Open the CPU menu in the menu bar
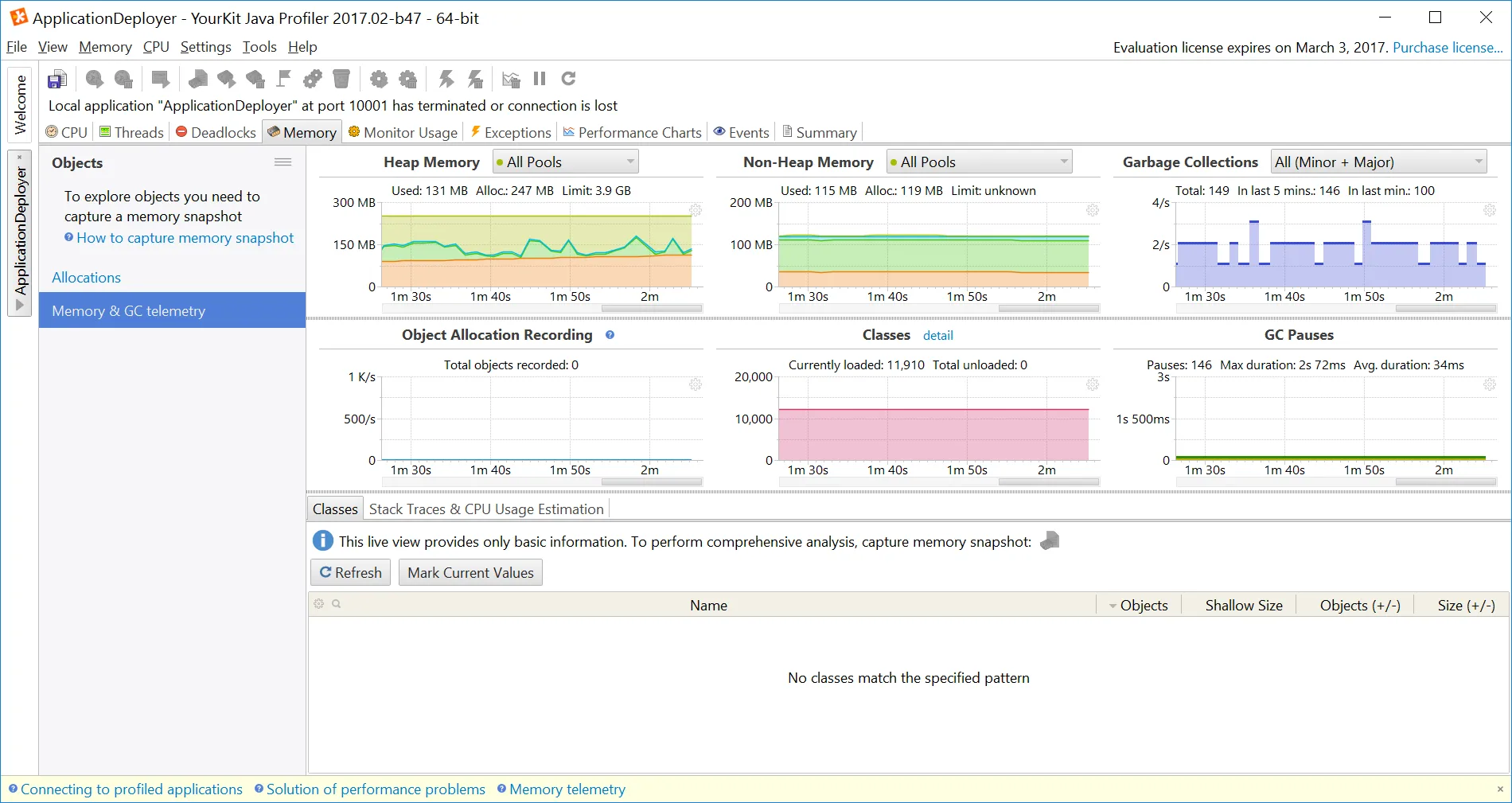Viewport: 1512px width, 803px height. coord(156,47)
